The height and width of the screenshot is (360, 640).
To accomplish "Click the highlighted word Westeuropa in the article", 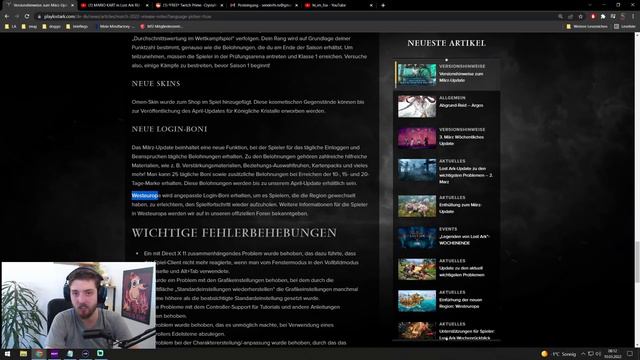I will 145,196.
